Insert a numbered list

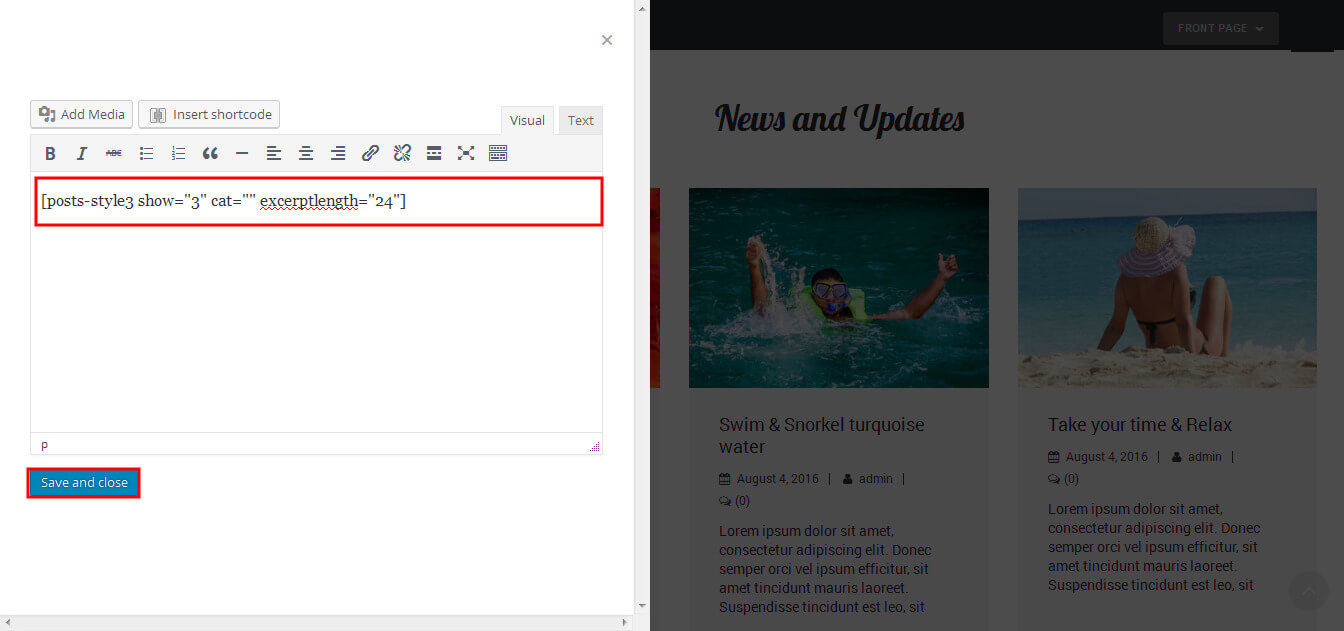click(x=178, y=153)
